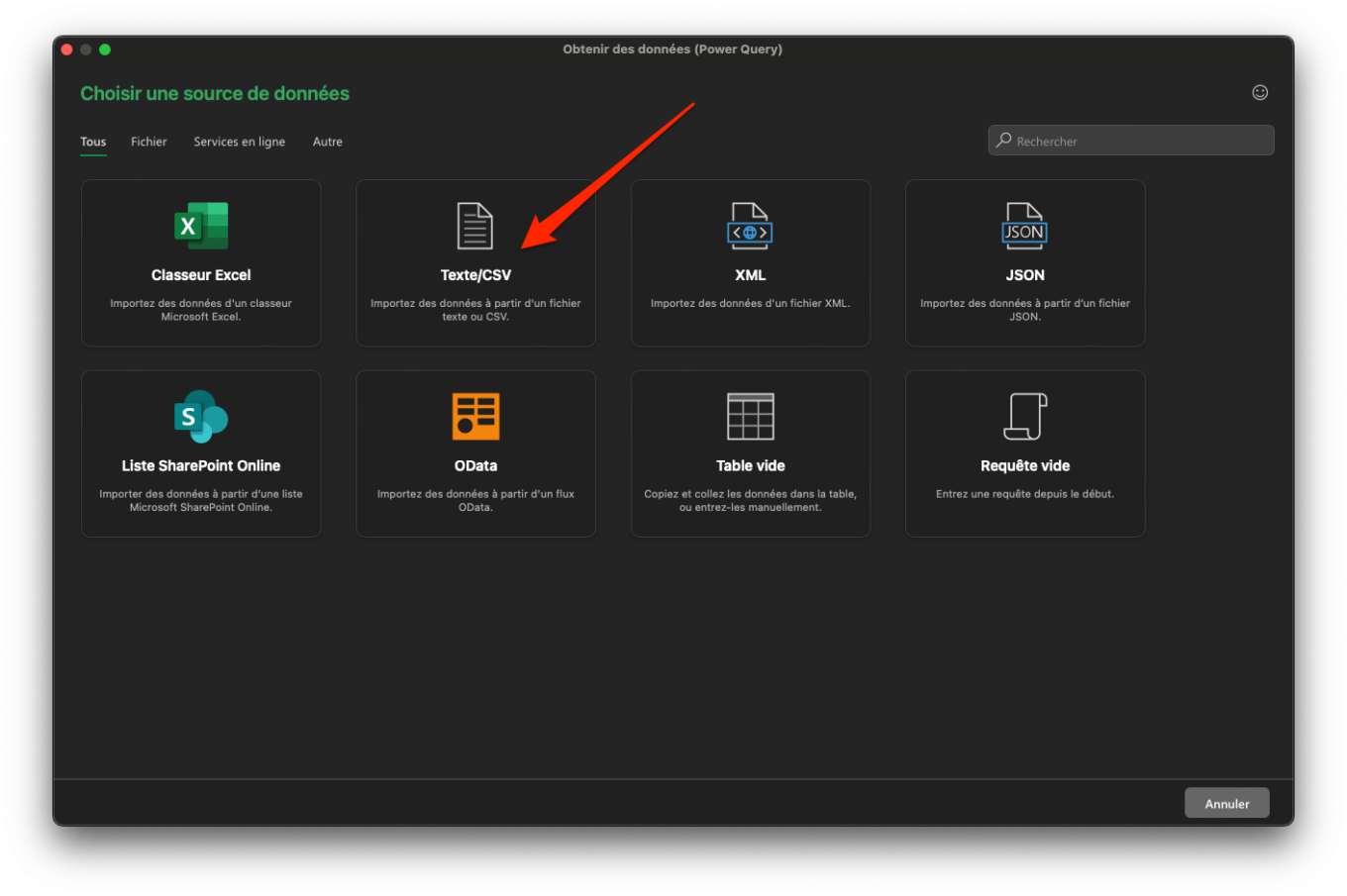Screen dimensions: 1347x896
Task: Click the Table vide title
Action: pyautogui.click(x=750, y=465)
